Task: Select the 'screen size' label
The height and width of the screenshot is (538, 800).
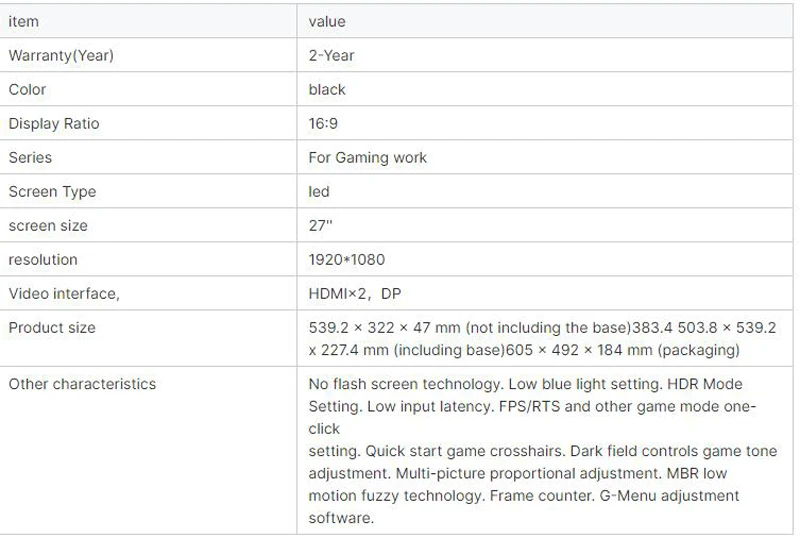Action: (48, 225)
